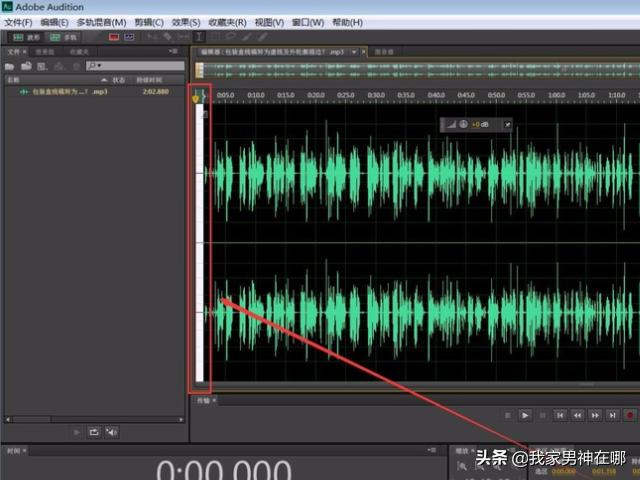Click the 0:00.000 time display
The image size is (640, 480).
223,470
